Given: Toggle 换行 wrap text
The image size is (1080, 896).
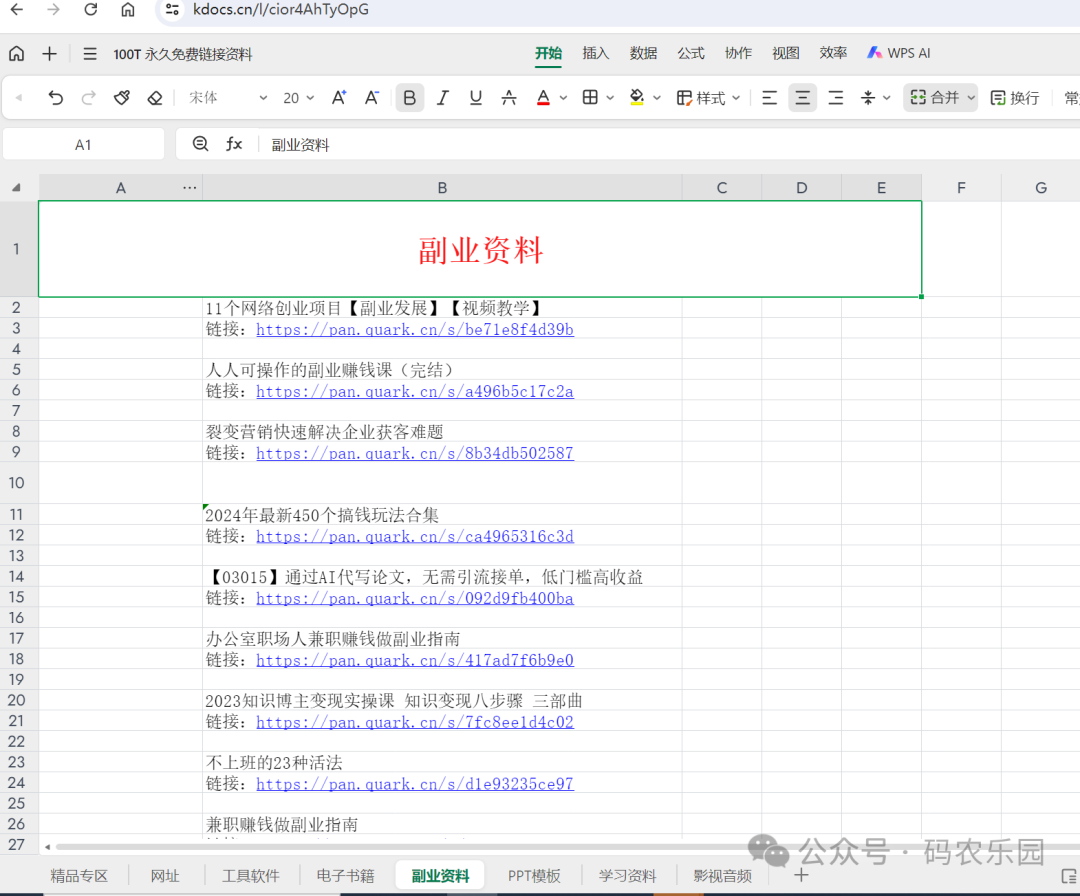Looking at the screenshot, I should 1015,98.
